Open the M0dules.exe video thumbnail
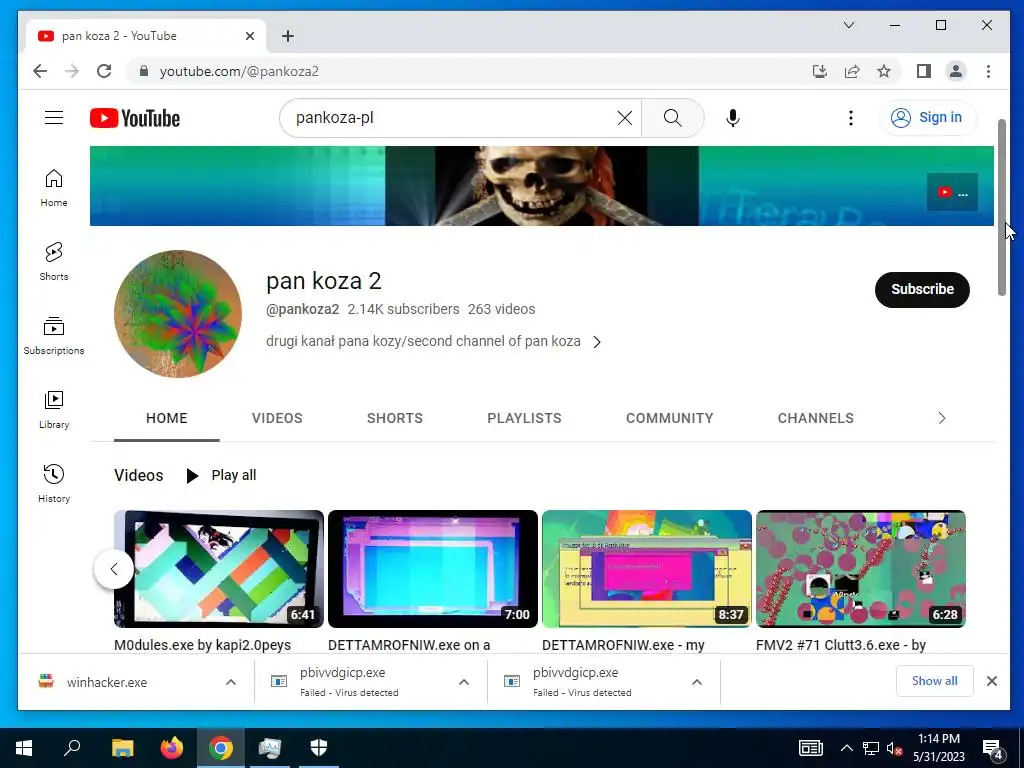Screen dimensions: 1024x768 (219, 569)
